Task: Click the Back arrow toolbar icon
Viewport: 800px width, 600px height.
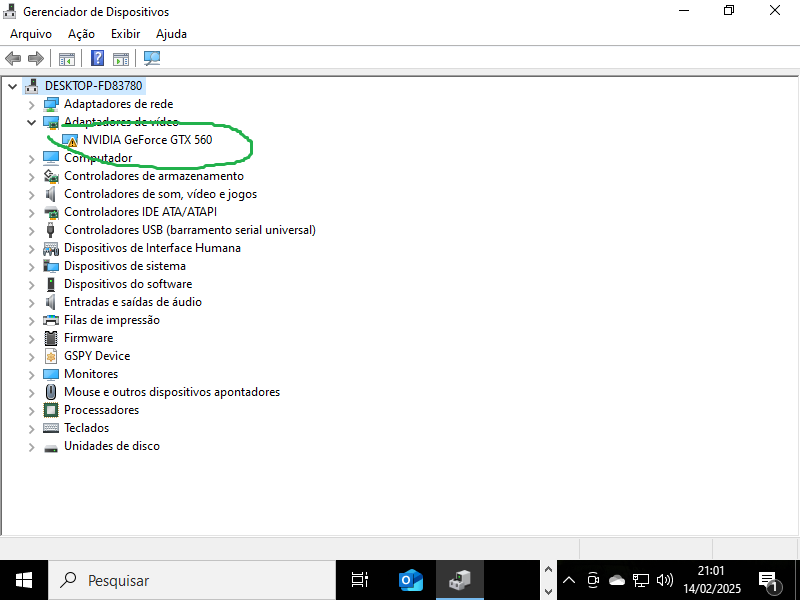Action: (x=13, y=58)
